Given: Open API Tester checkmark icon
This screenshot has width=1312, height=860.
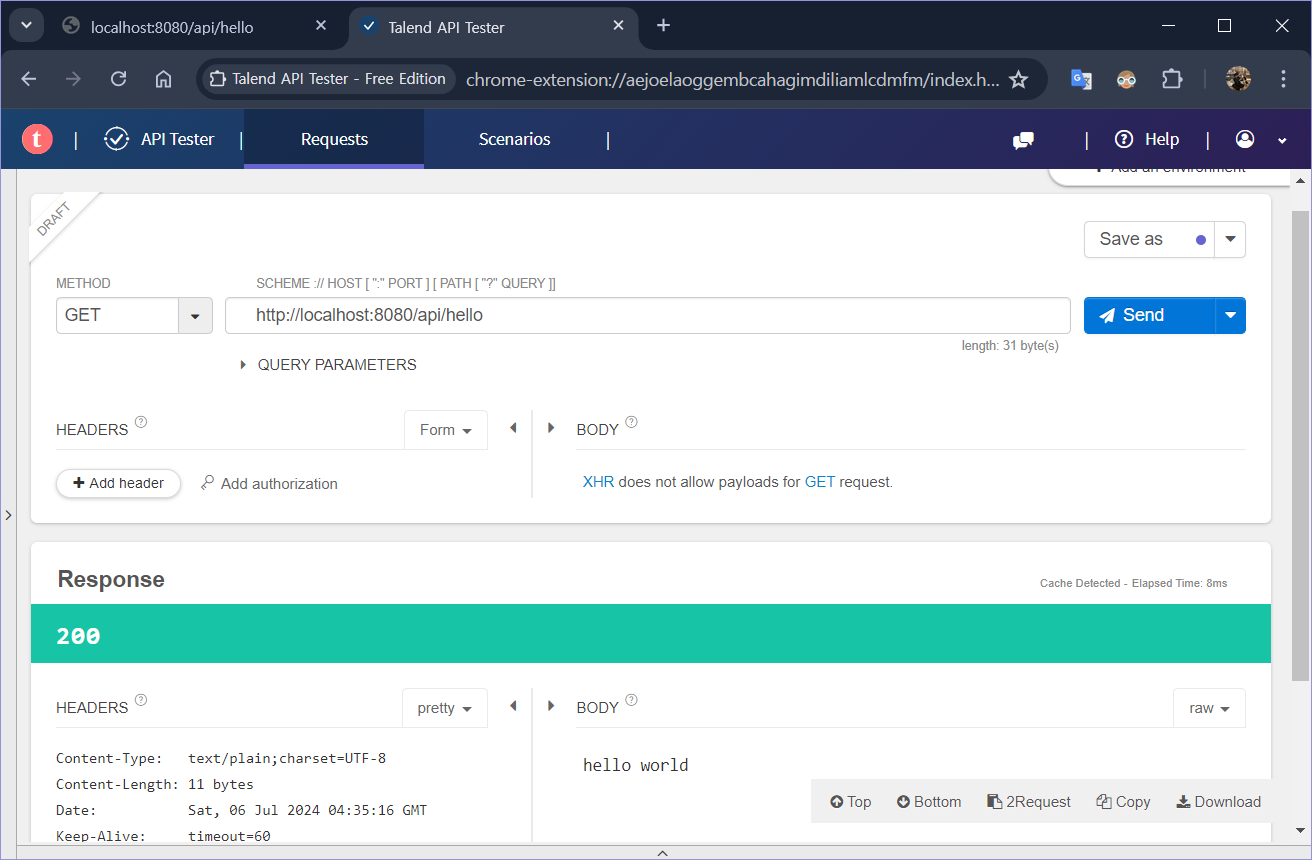Looking at the screenshot, I should [x=116, y=139].
